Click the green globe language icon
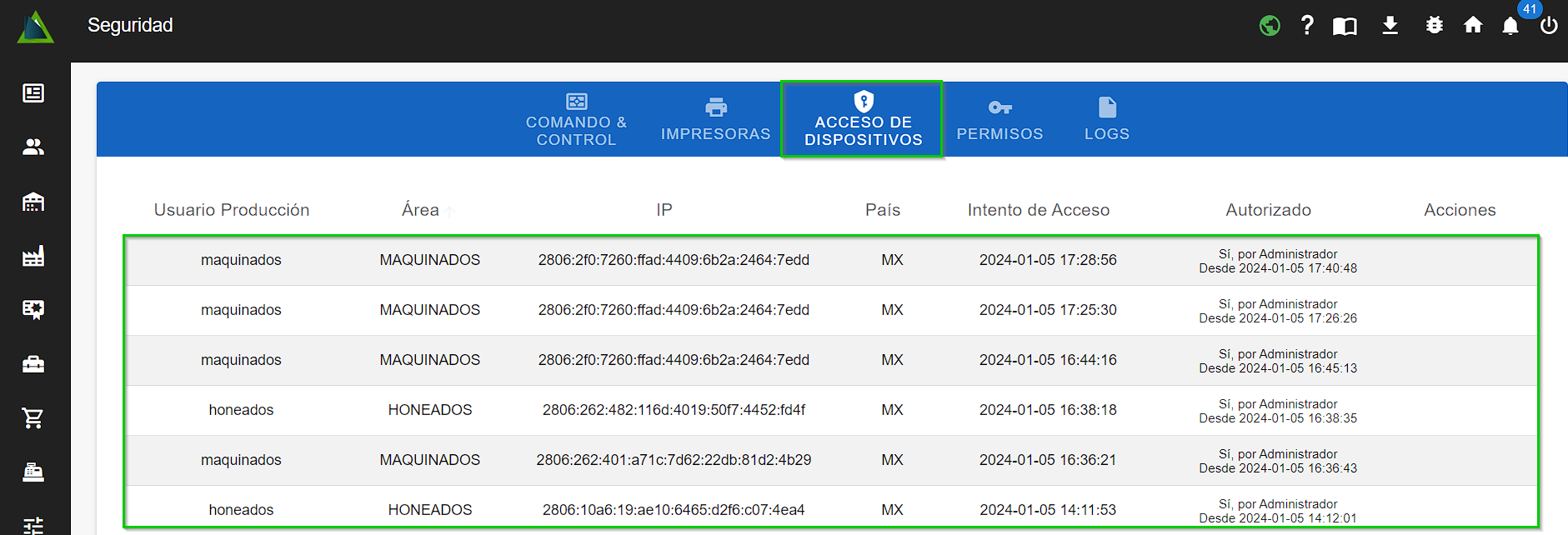The height and width of the screenshot is (535, 1568). (x=1270, y=26)
